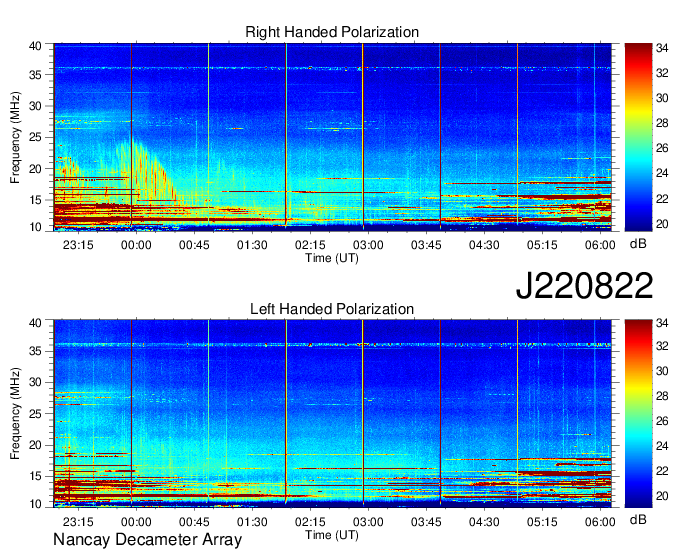The image size is (680, 552).
Task: Click the 28 value on right-handed colorbar
Action: (662, 123)
